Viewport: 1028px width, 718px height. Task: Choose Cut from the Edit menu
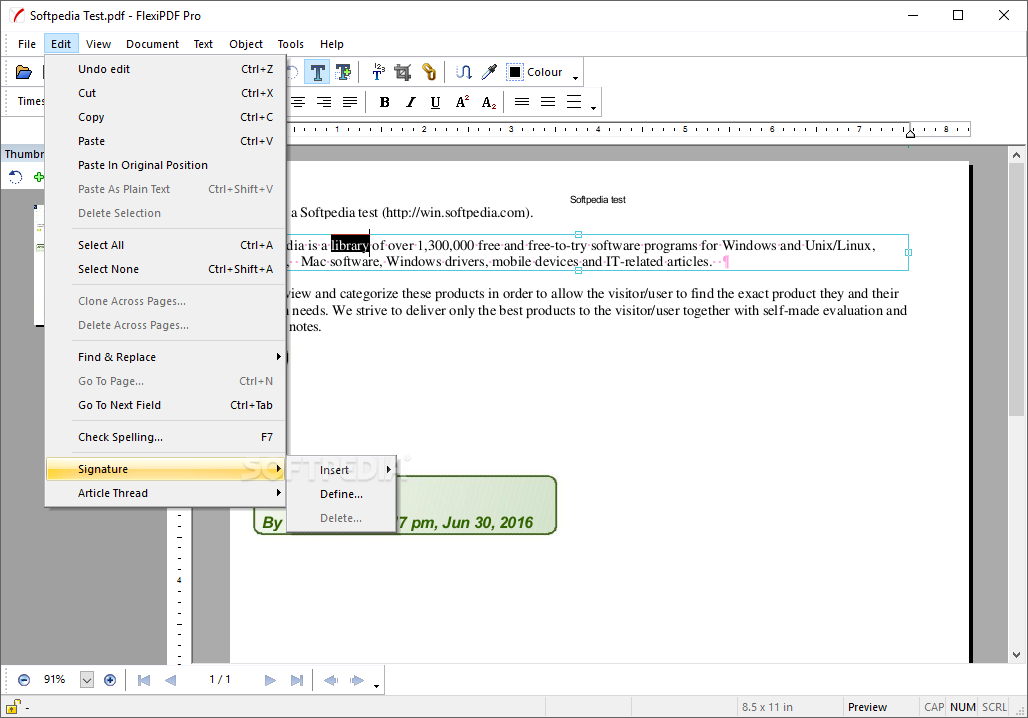[x=165, y=93]
